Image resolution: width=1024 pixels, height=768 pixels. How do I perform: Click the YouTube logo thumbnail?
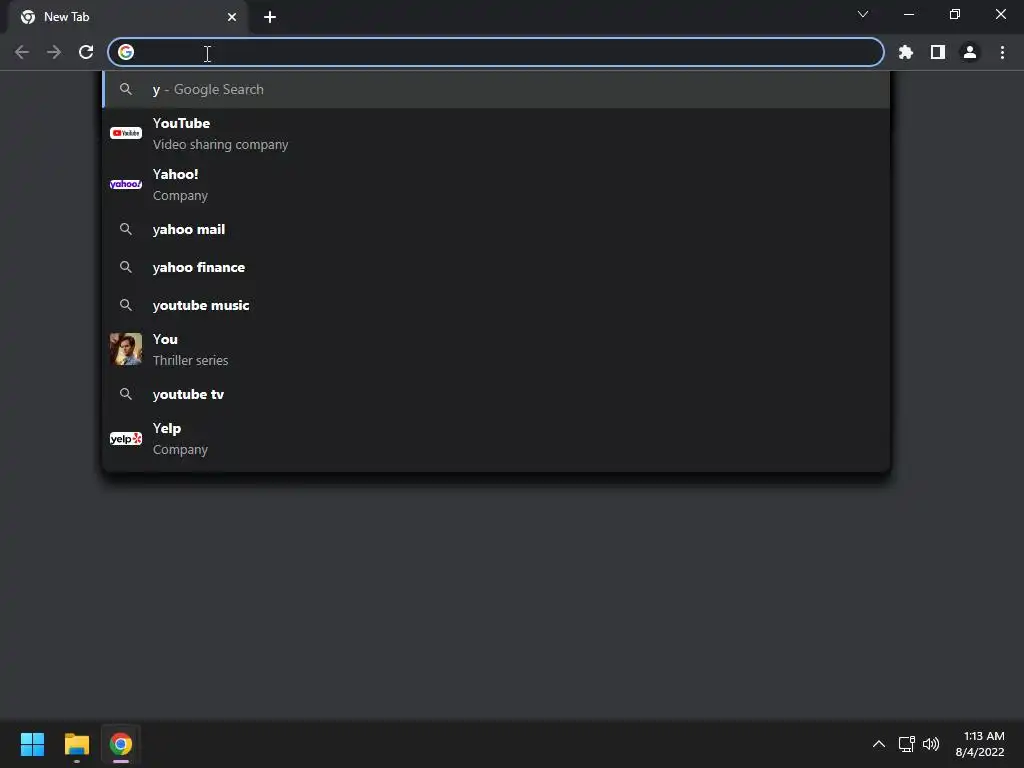click(x=126, y=133)
